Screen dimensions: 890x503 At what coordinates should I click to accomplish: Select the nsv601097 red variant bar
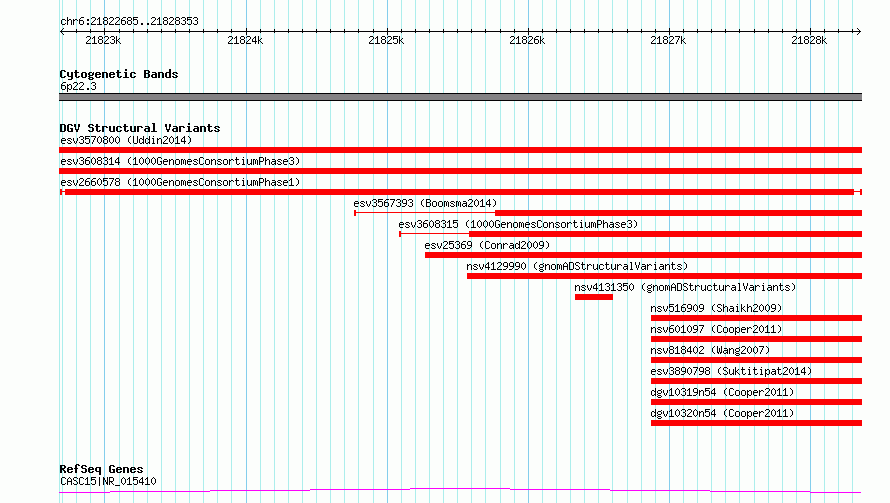757,339
